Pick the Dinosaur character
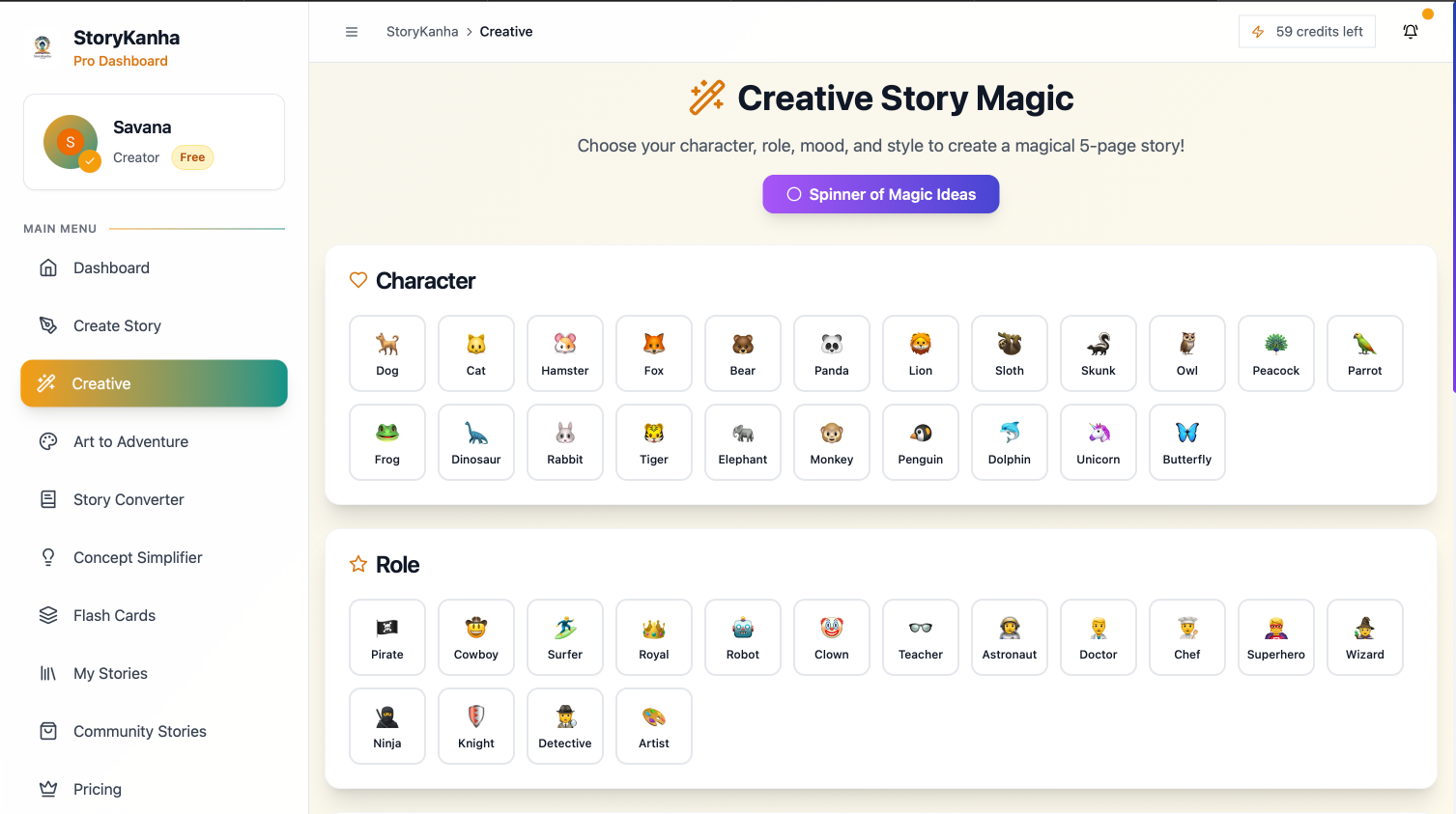1456x814 pixels. (x=476, y=442)
